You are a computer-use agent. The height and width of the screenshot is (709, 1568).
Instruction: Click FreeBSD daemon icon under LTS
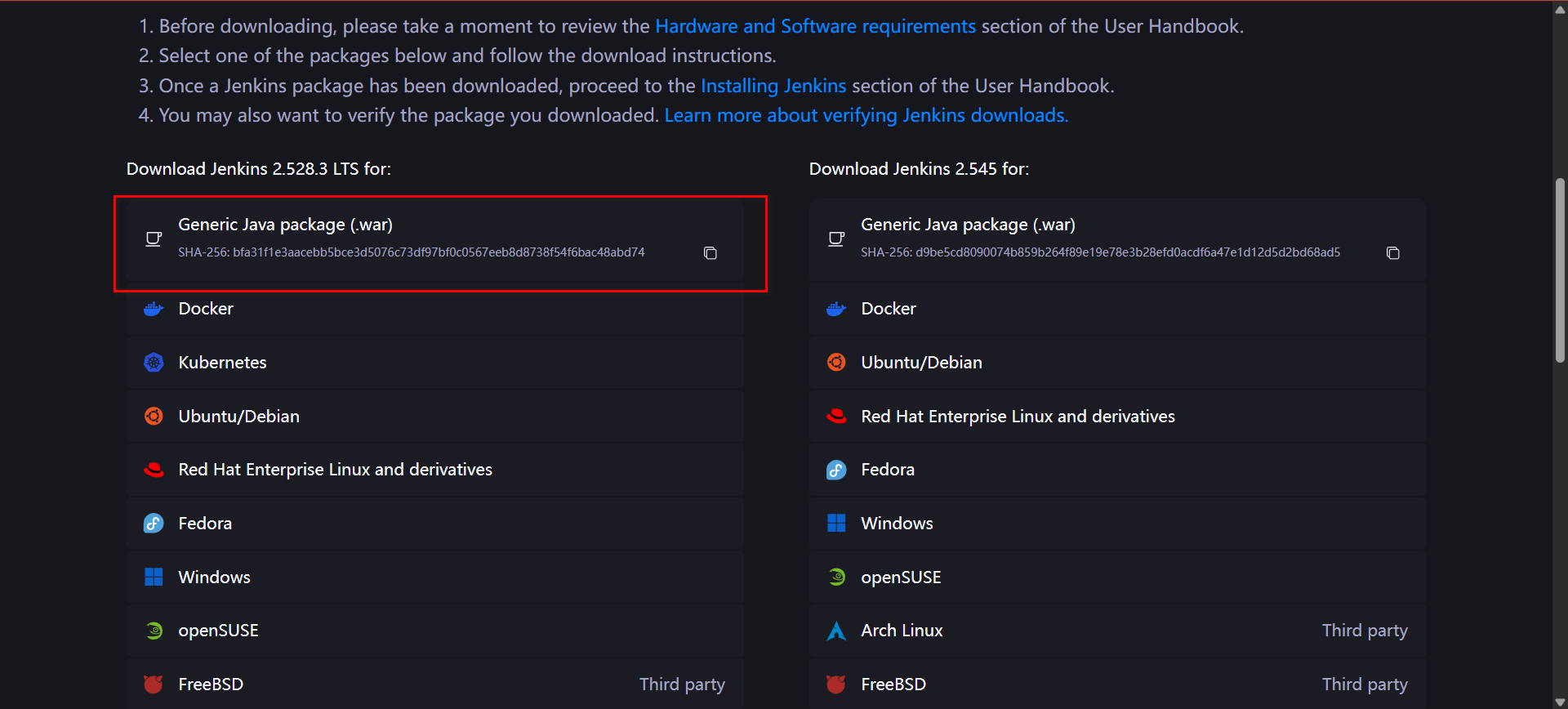point(154,684)
